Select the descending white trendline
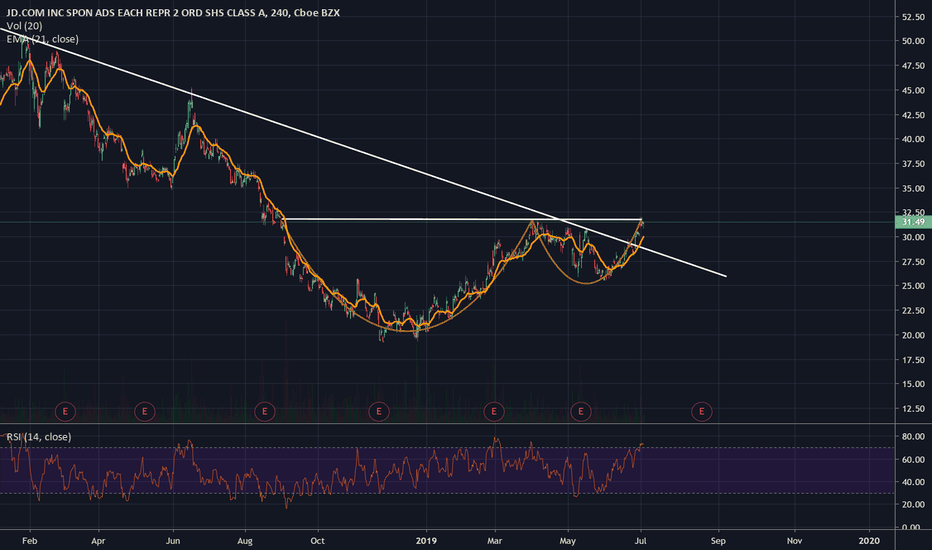Viewport: 932px width, 550px height. click(363, 152)
